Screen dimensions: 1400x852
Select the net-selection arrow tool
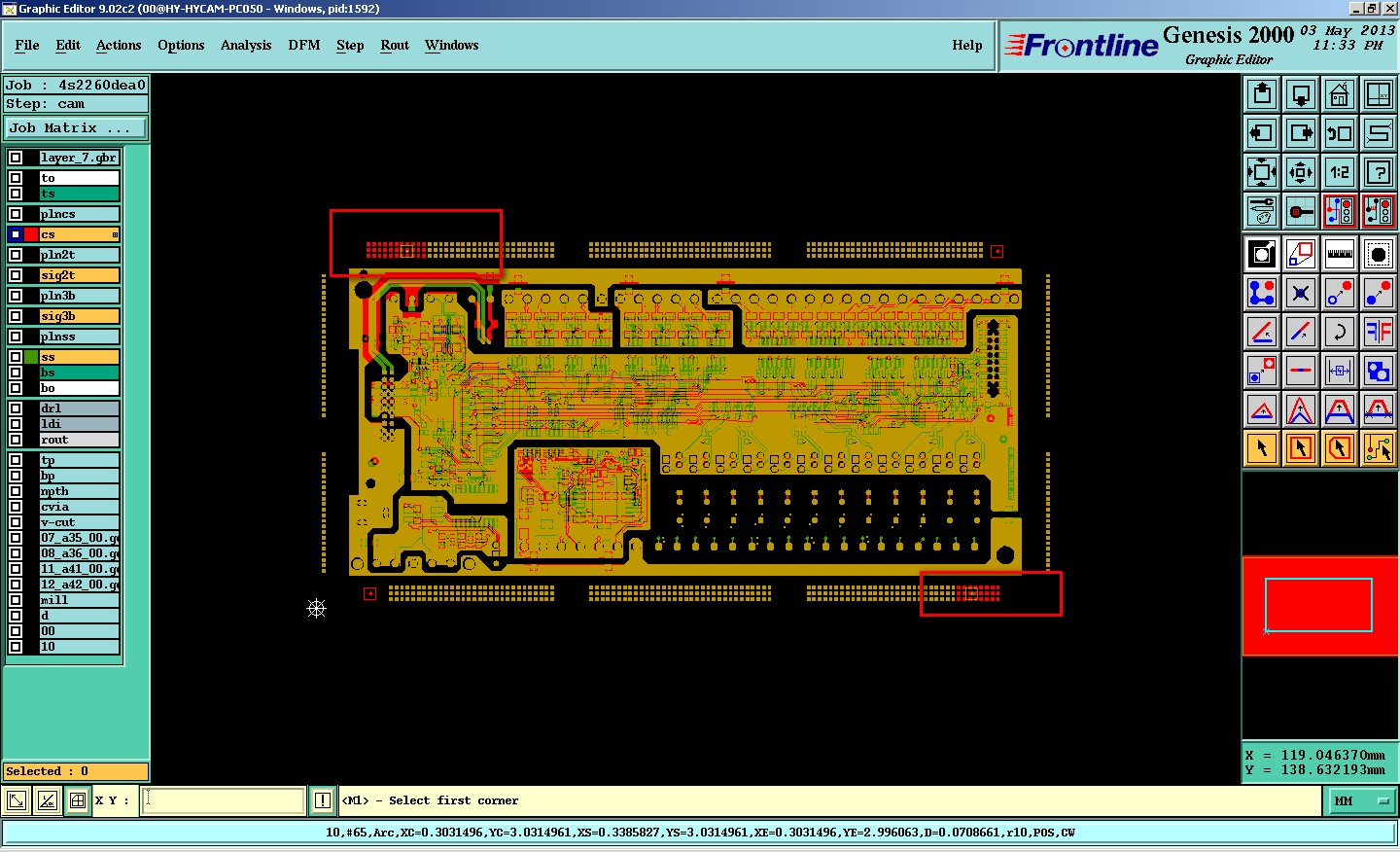click(x=1379, y=448)
